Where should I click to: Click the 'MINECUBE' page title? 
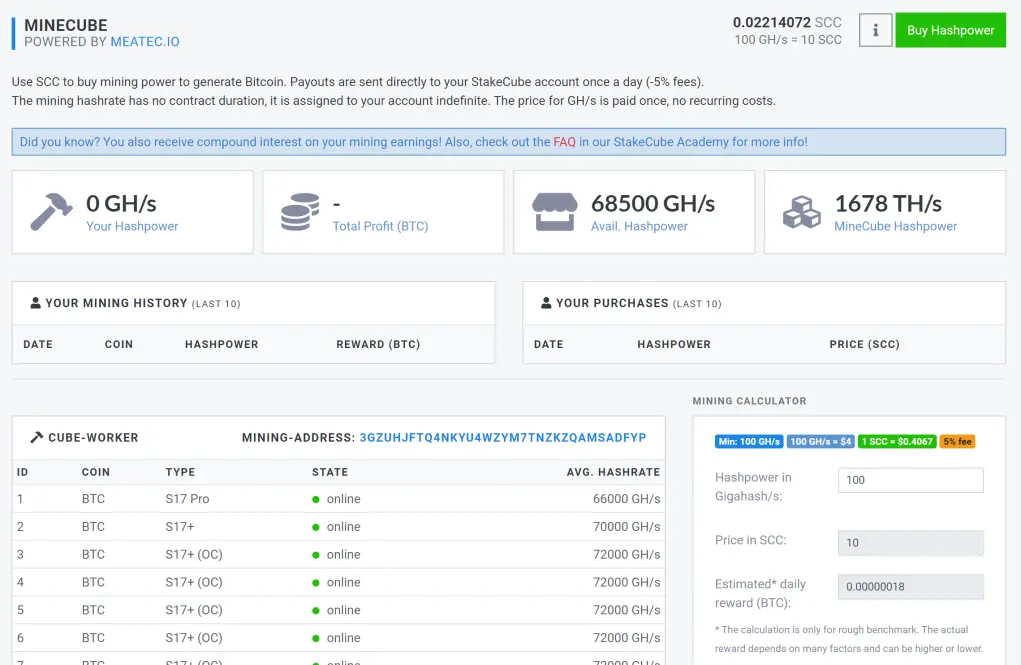[x=66, y=25]
